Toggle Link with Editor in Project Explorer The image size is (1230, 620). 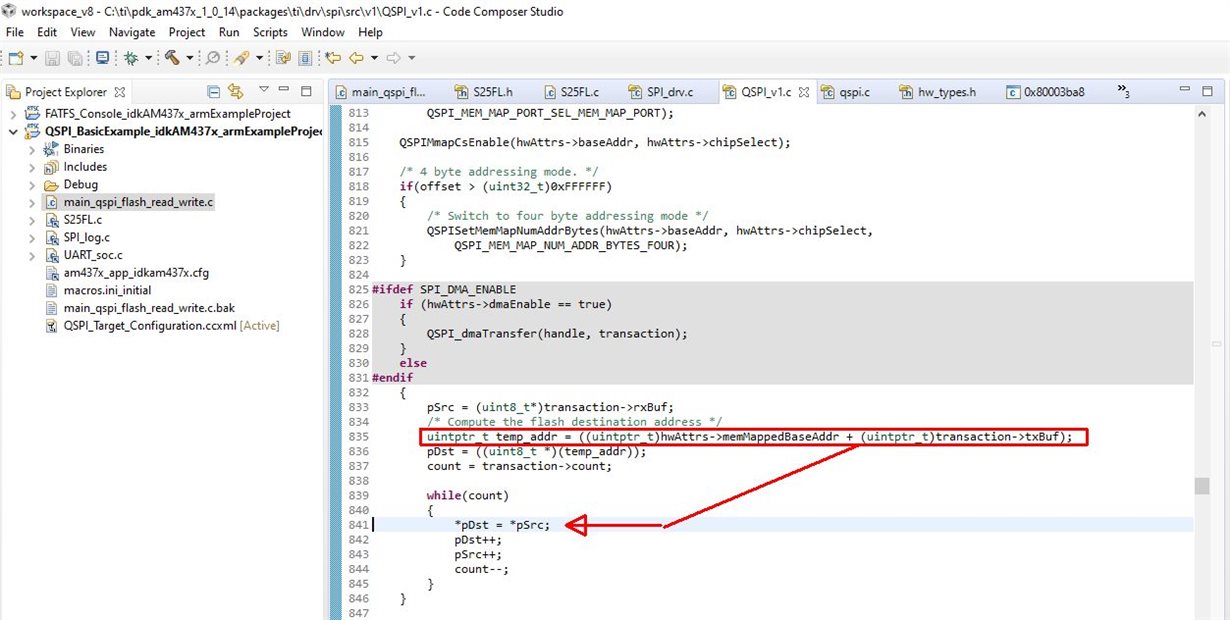tap(236, 92)
